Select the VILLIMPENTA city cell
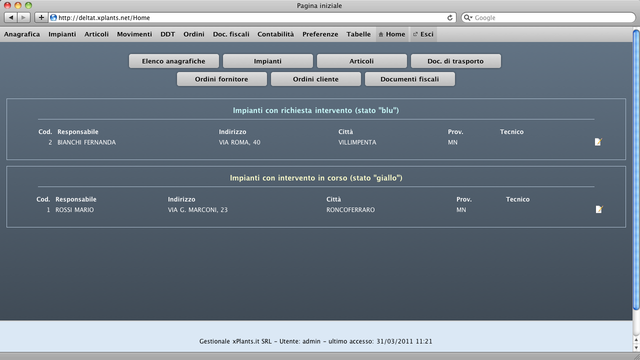This screenshot has height=360, width=640. [357, 142]
